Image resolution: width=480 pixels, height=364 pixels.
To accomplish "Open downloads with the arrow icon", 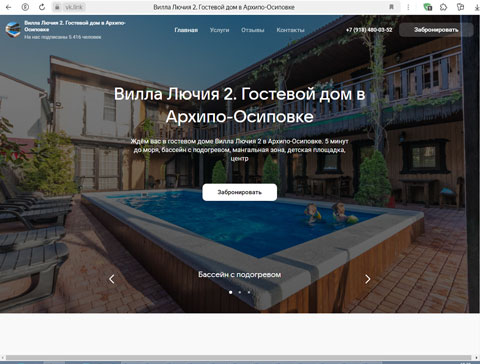I will point(477,7).
